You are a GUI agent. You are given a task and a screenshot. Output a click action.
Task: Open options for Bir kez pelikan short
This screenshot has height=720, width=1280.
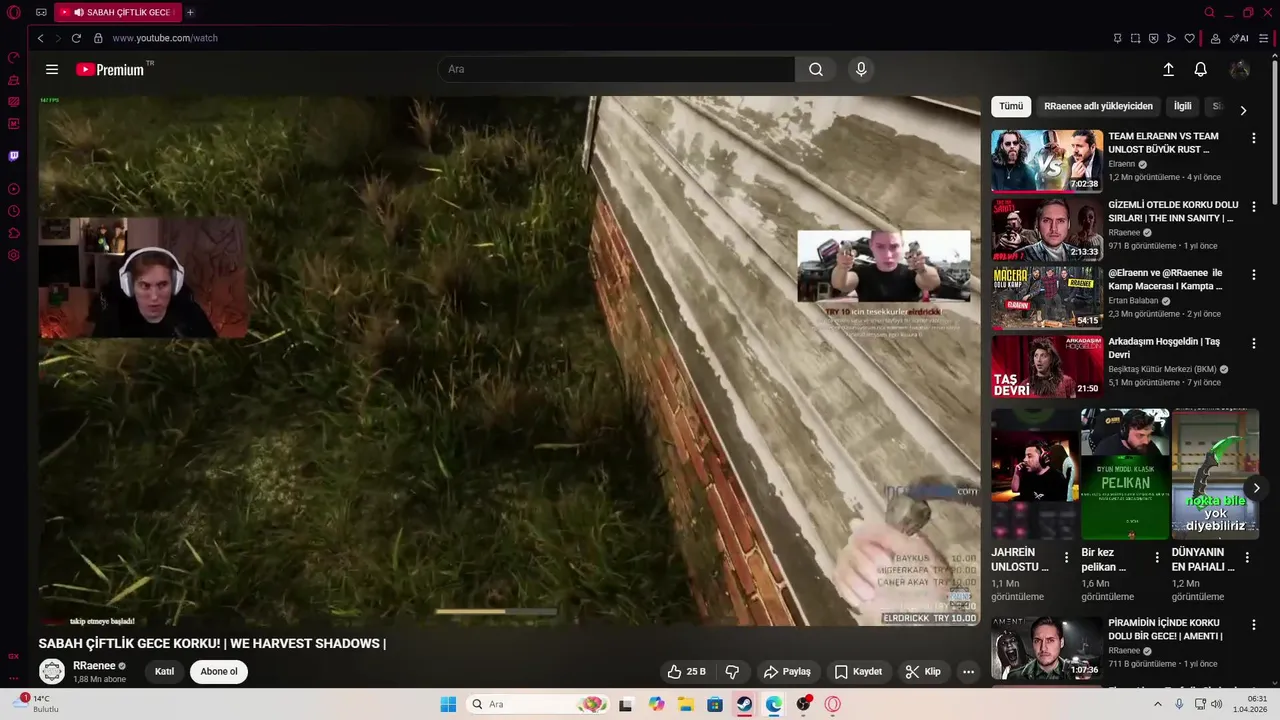(x=1157, y=557)
